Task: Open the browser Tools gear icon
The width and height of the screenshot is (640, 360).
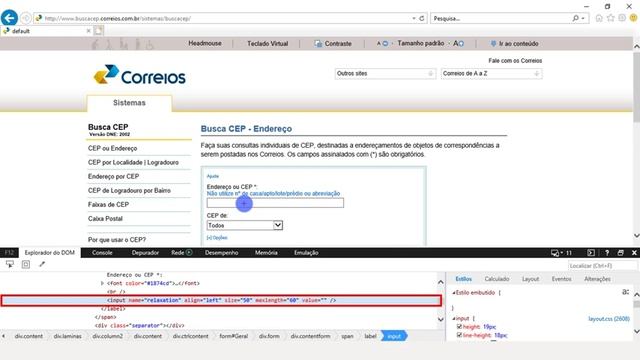Action: [622, 18]
